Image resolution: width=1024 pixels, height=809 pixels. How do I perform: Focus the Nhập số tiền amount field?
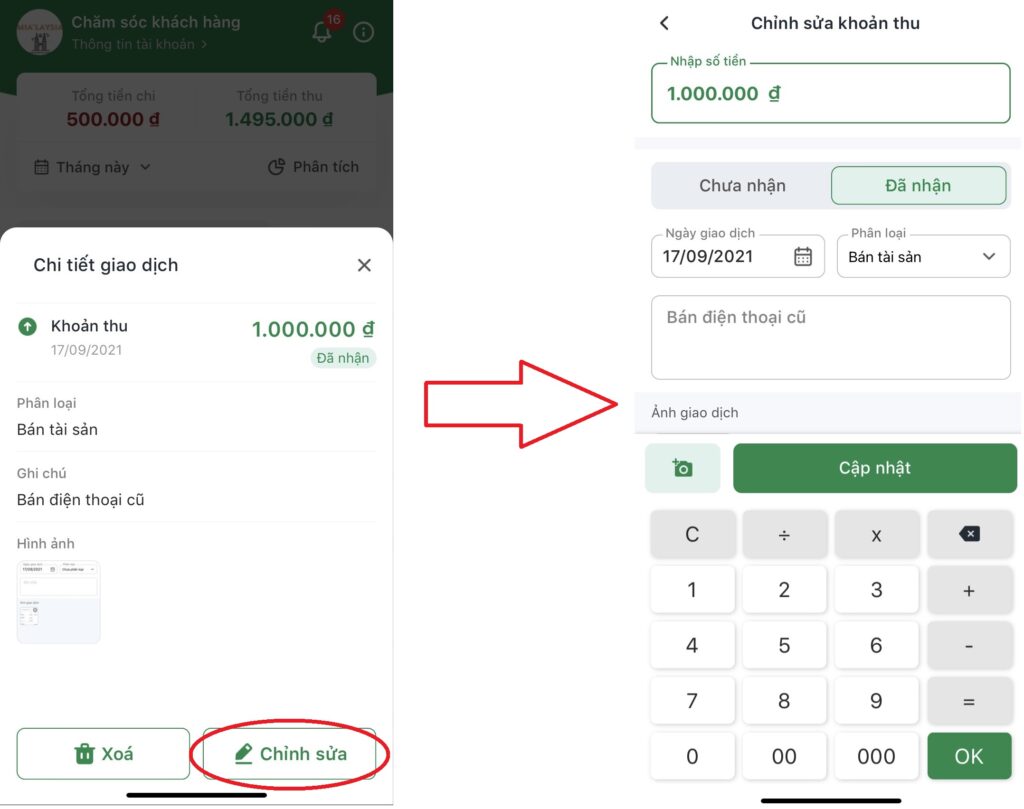click(831, 93)
